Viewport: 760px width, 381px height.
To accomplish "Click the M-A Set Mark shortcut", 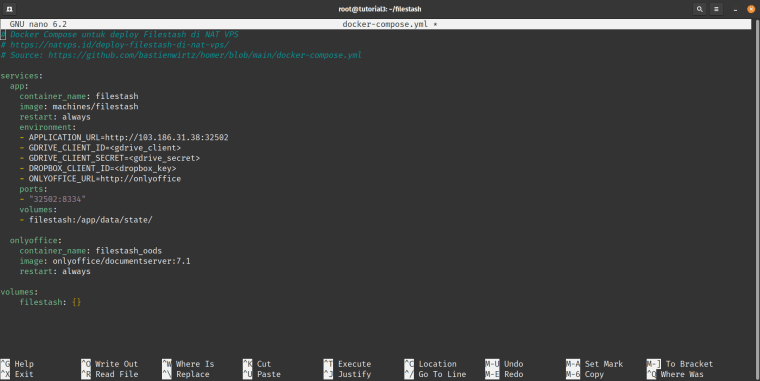I will [595, 364].
